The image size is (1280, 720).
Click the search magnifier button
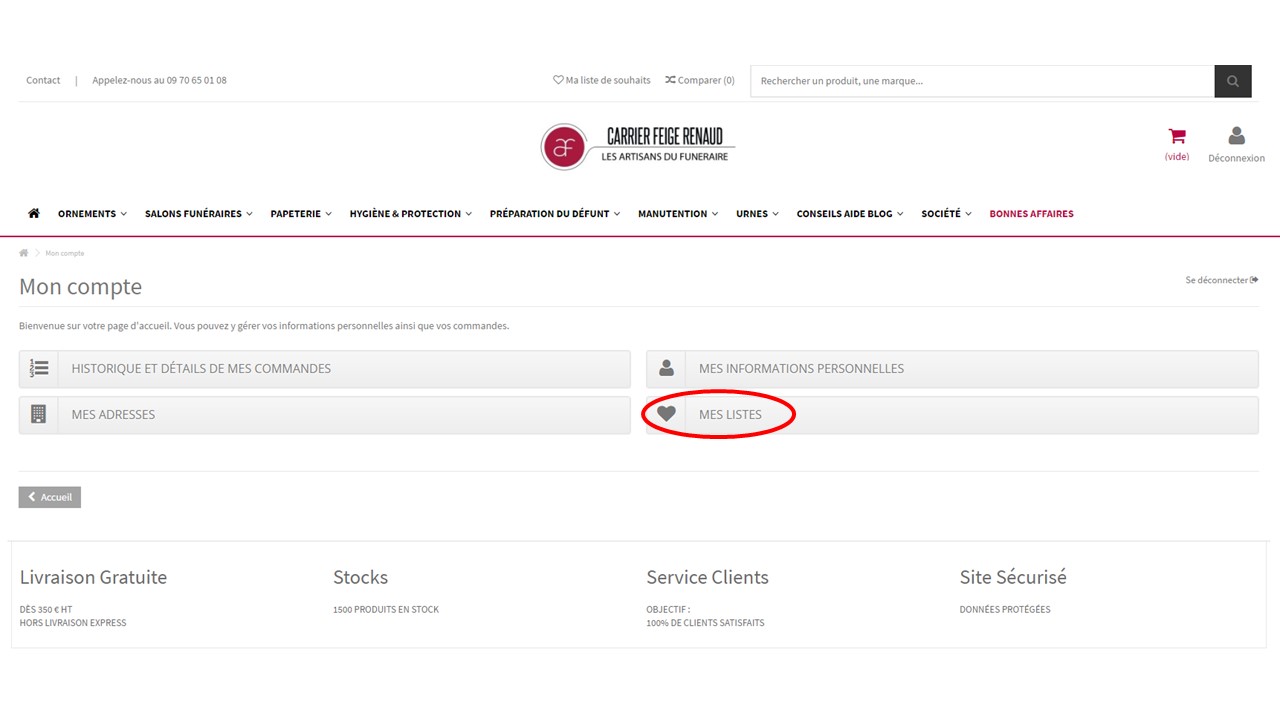coord(1233,81)
